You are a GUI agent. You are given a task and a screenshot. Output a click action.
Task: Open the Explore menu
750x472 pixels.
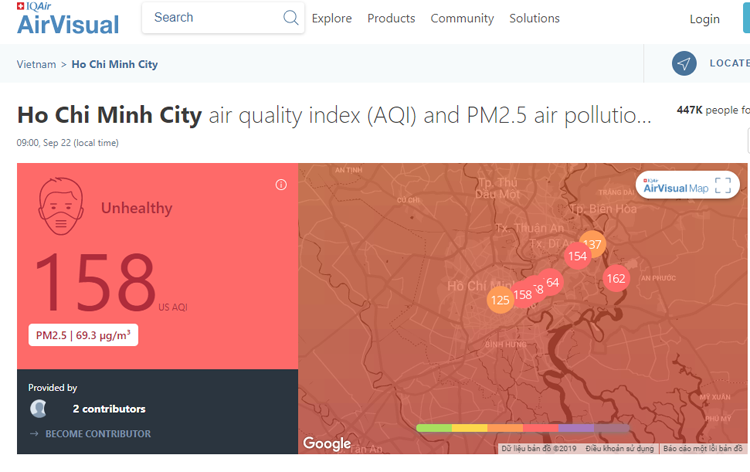coord(332,18)
